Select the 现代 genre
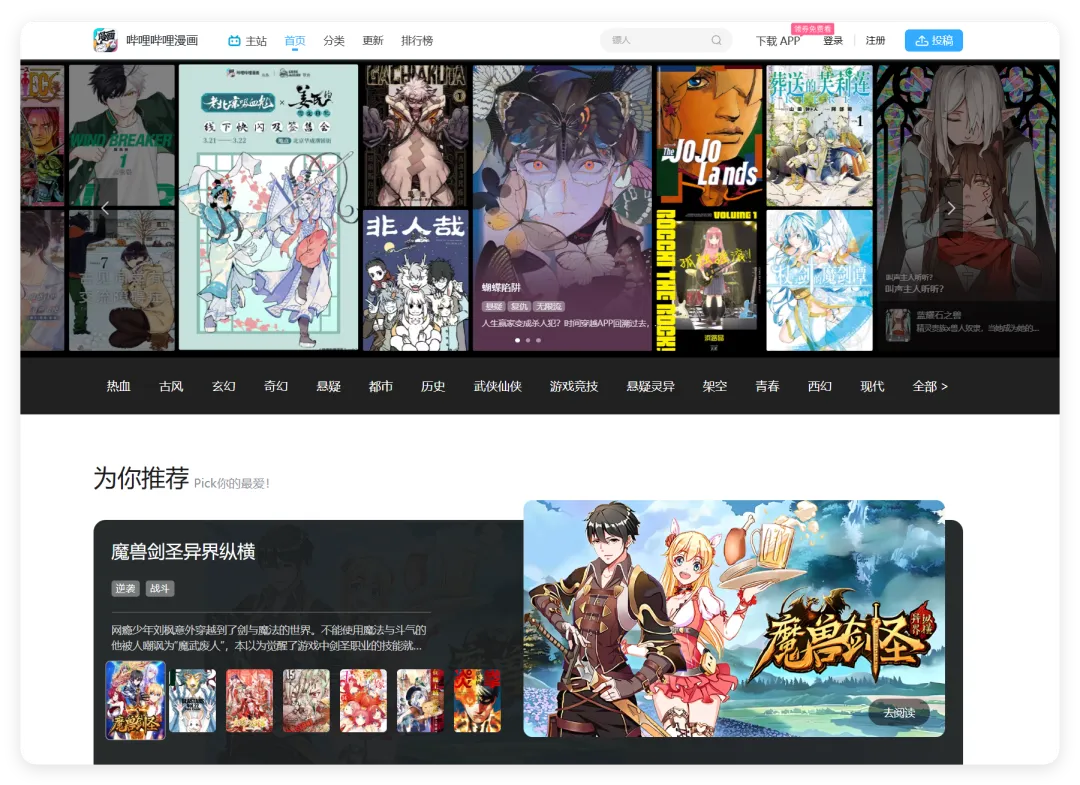The height and width of the screenshot is (785, 1080). click(871, 386)
